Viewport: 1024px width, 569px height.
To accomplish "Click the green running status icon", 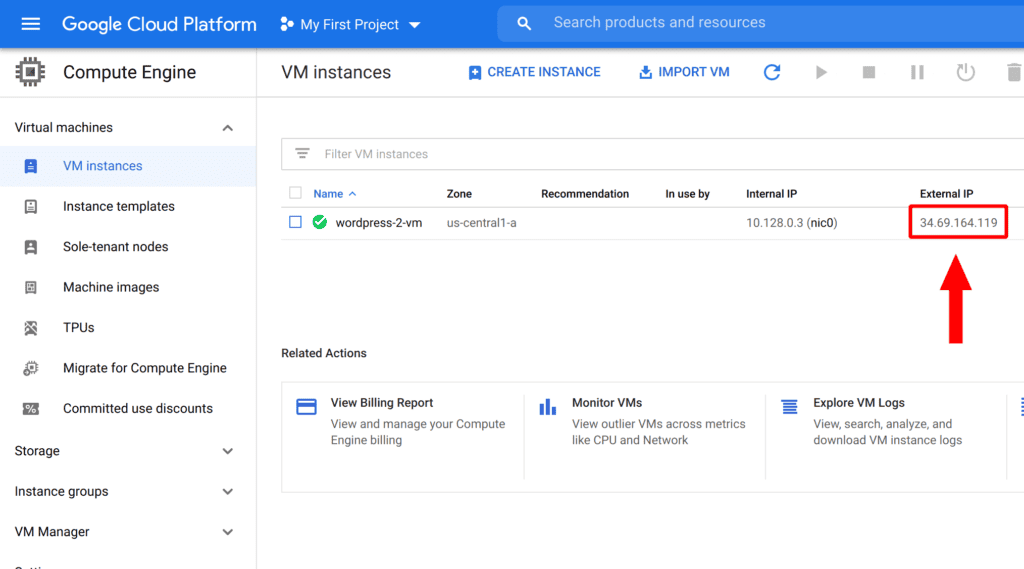I will pyautogui.click(x=319, y=222).
